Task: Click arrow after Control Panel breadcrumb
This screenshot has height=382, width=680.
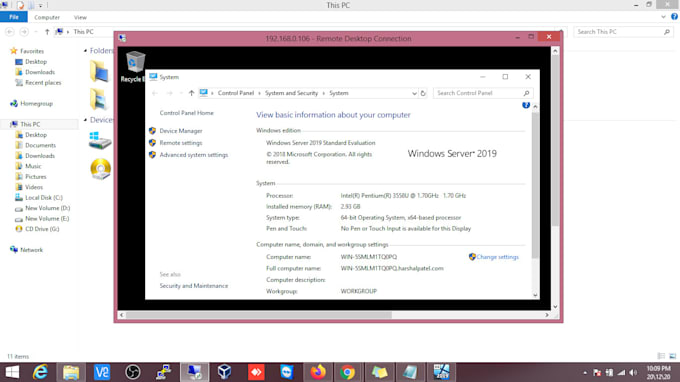Action: click(259, 93)
